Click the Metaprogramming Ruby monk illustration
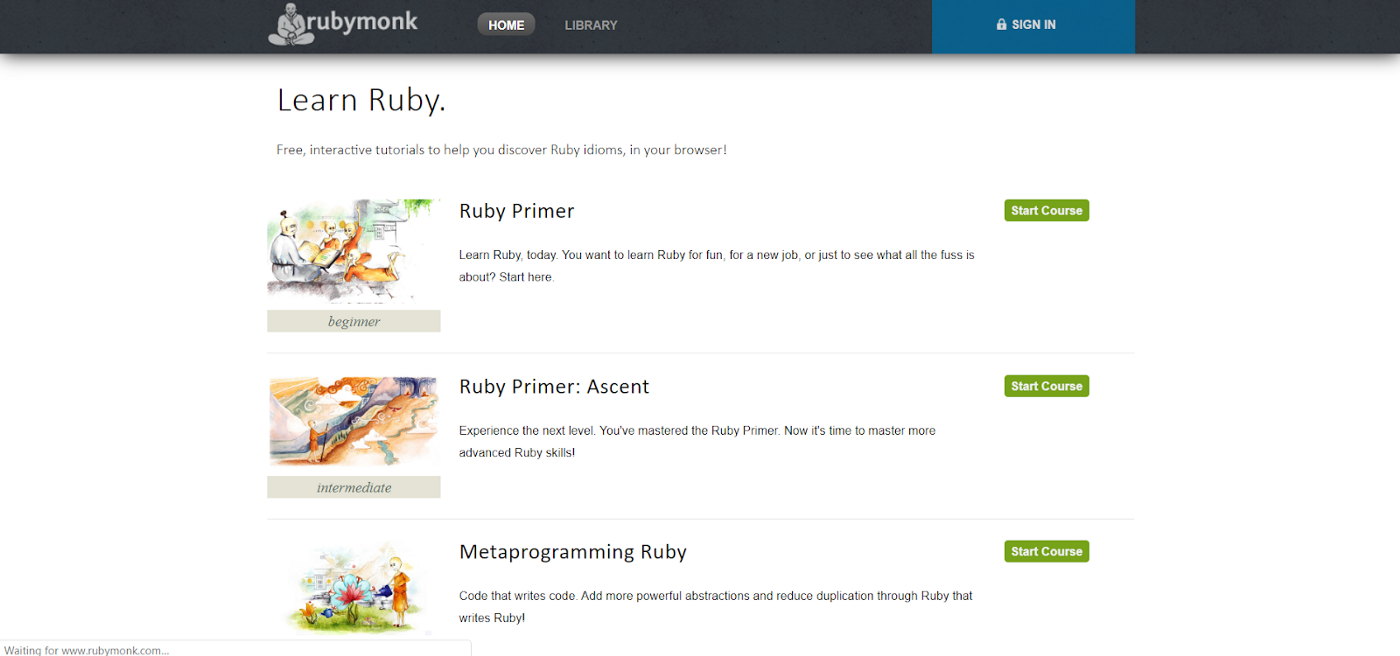This screenshot has width=1400, height=656. pos(353,590)
